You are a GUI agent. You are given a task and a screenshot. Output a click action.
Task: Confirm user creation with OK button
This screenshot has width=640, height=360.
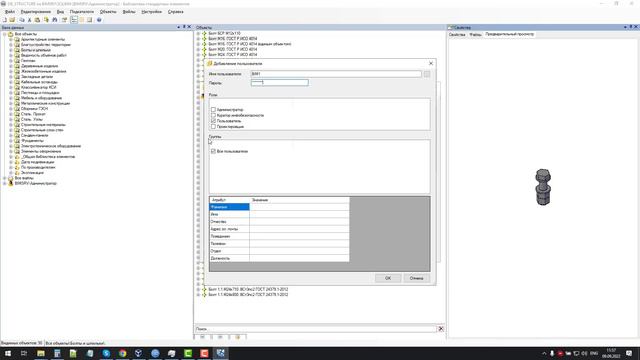tap(388, 278)
